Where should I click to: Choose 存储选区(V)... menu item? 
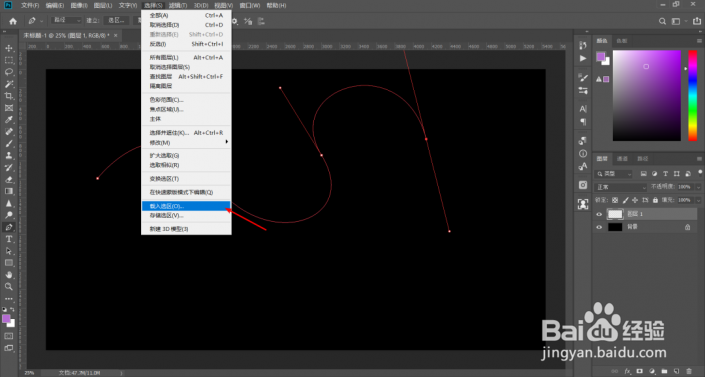coord(186,215)
